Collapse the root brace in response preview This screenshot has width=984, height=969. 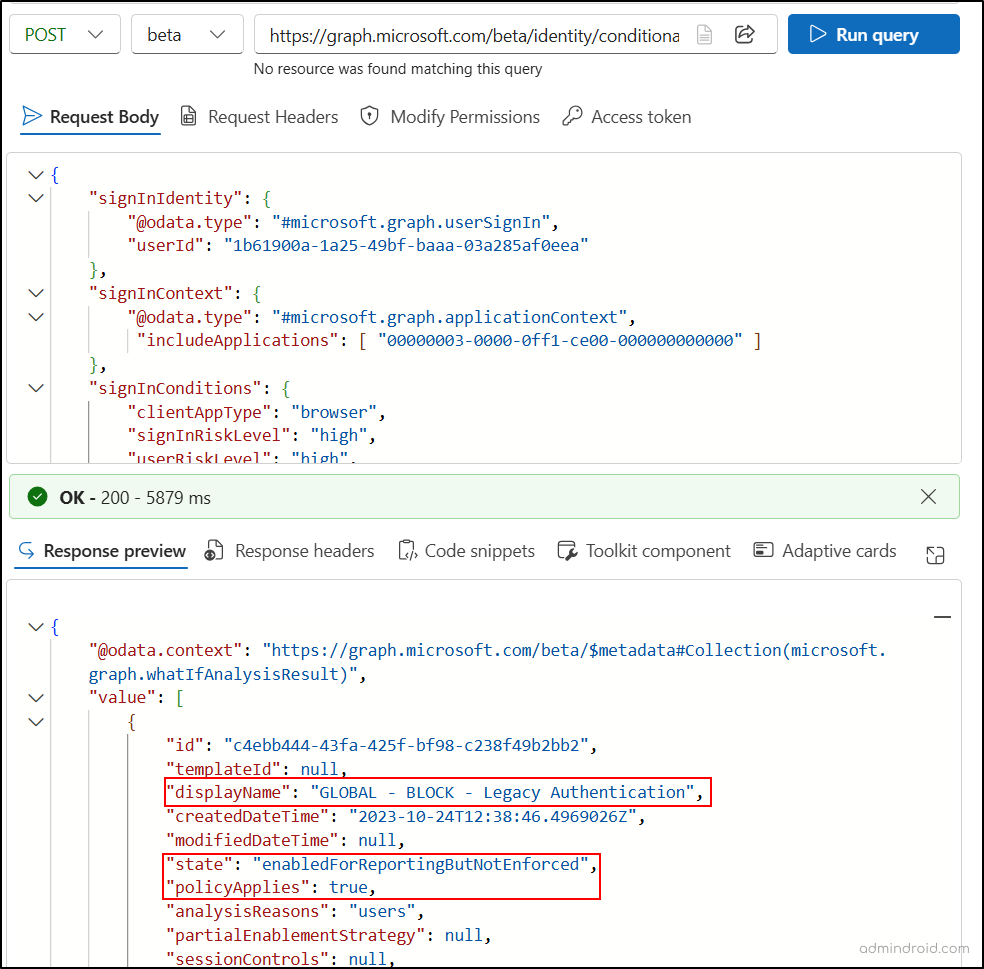click(36, 627)
